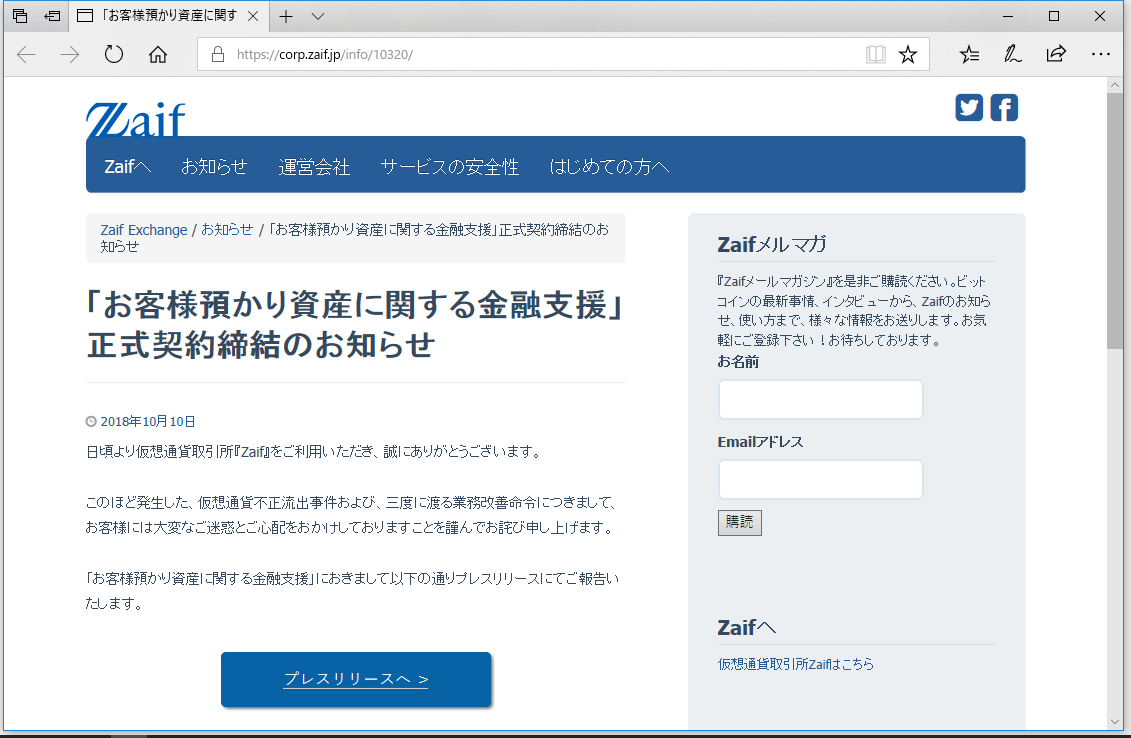This screenshot has height=738, width=1131.
Task: Refresh the current page
Action: (113, 55)
